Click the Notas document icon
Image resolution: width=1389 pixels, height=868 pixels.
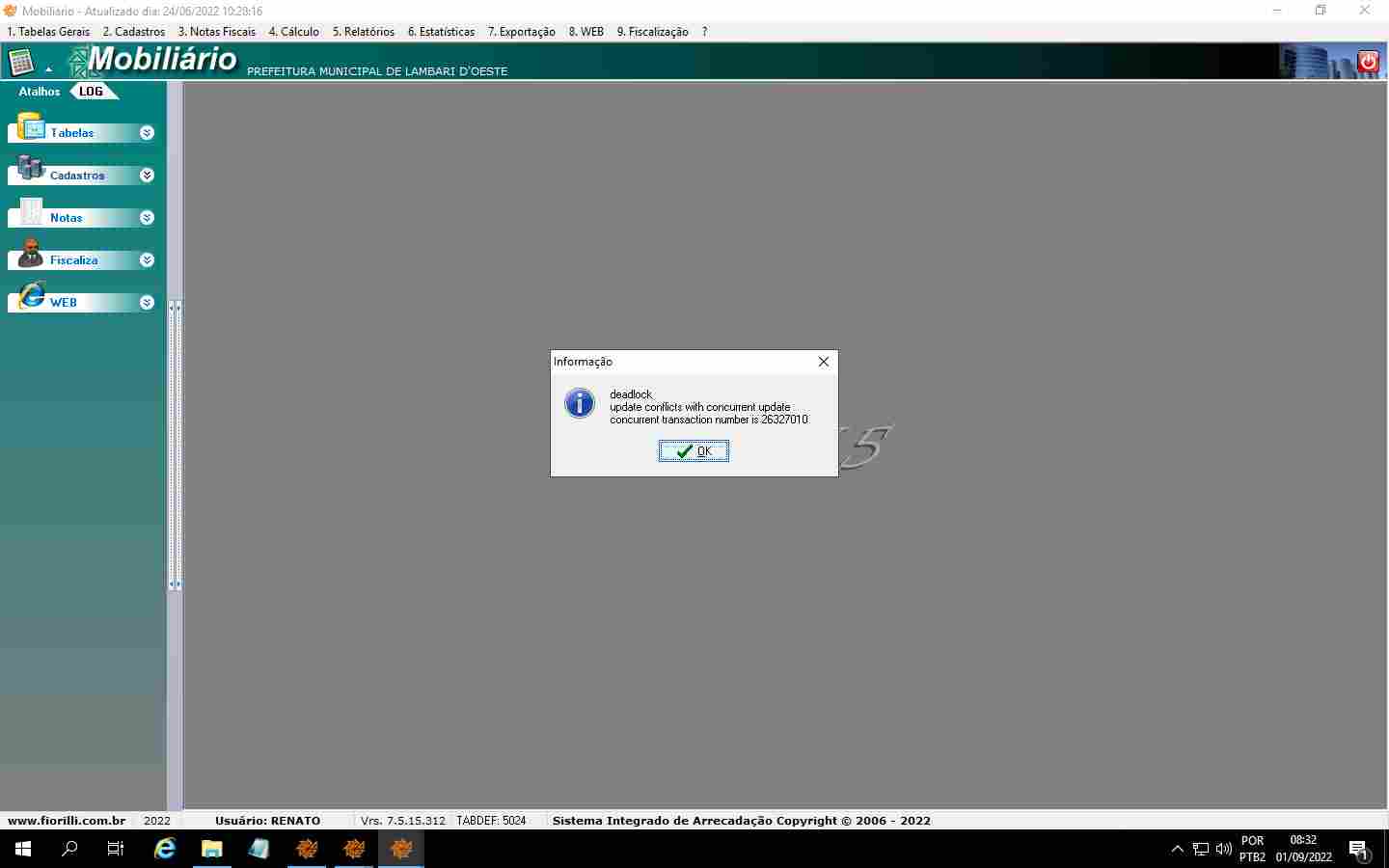pos(31,212)
